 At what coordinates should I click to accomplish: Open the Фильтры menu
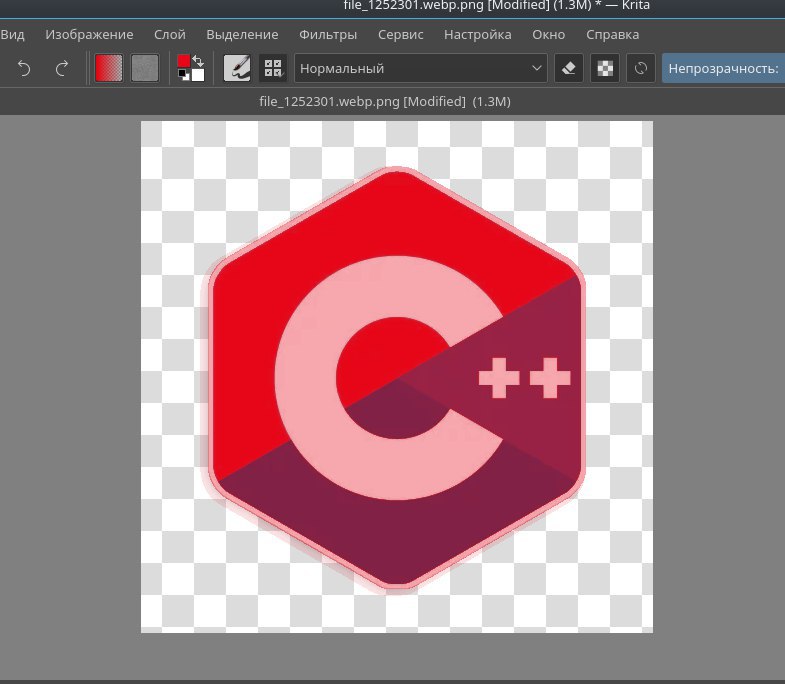click(328, 35)
